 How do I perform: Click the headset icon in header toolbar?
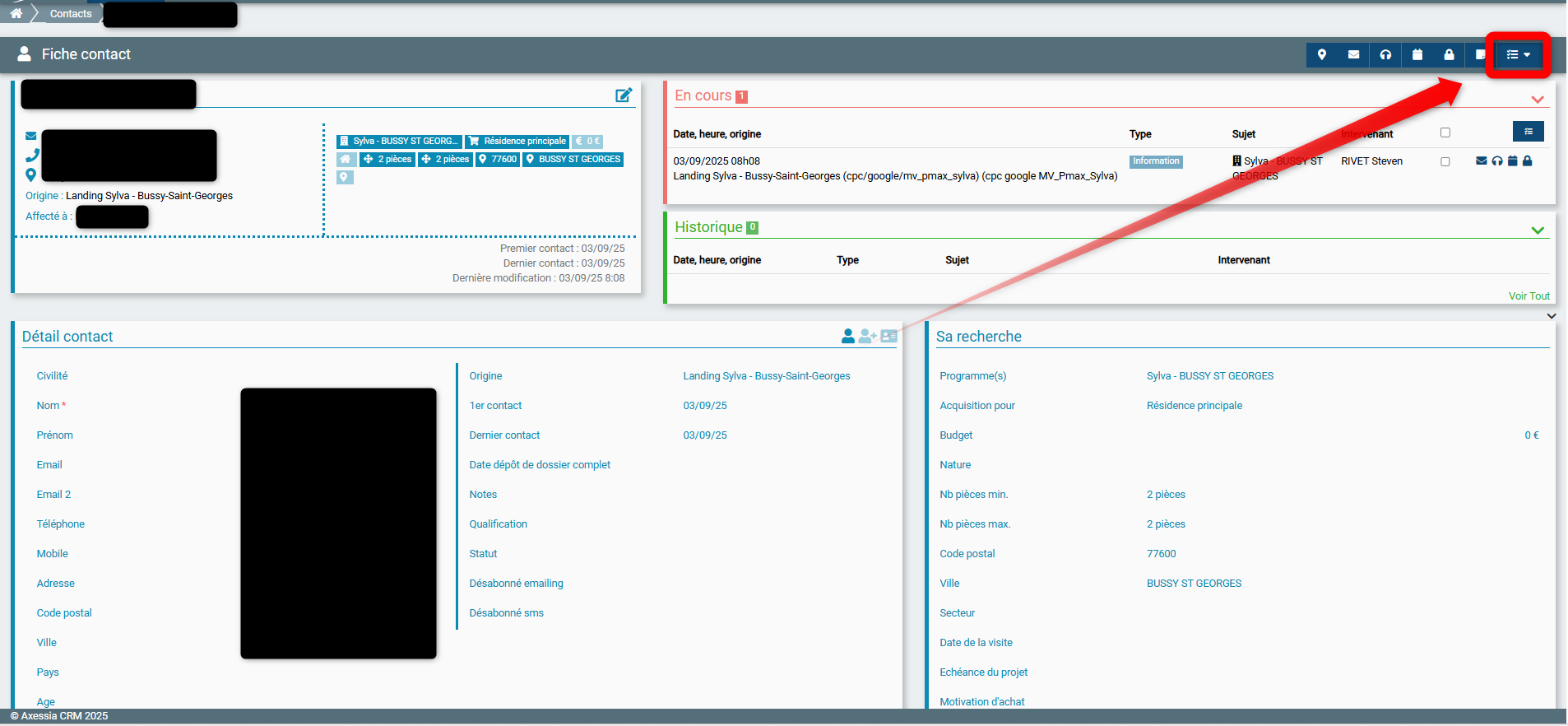pyautogui.click(x=1385, y=54)
